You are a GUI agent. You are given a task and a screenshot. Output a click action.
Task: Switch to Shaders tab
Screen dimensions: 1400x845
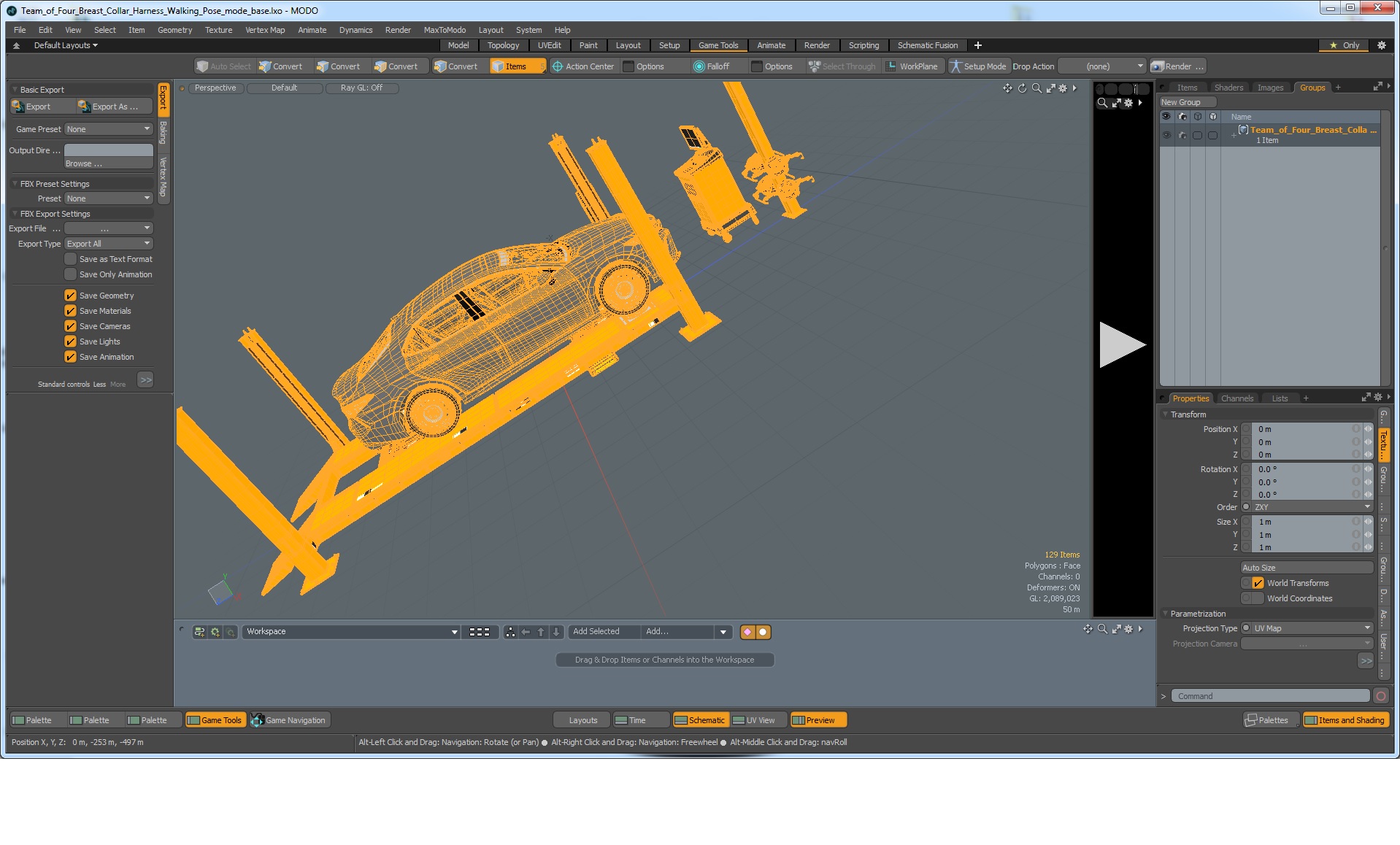1228,88
